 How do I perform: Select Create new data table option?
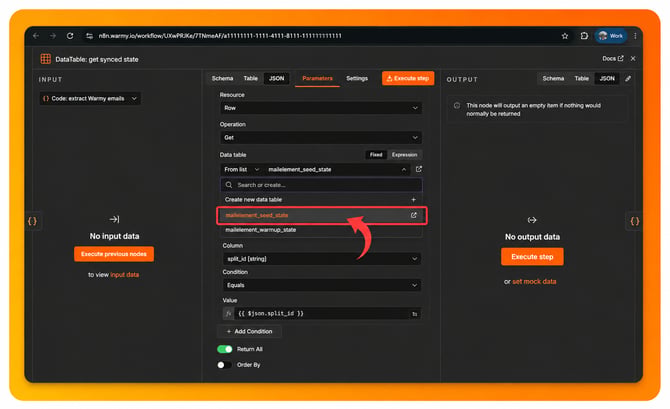(x=321, y=200)
